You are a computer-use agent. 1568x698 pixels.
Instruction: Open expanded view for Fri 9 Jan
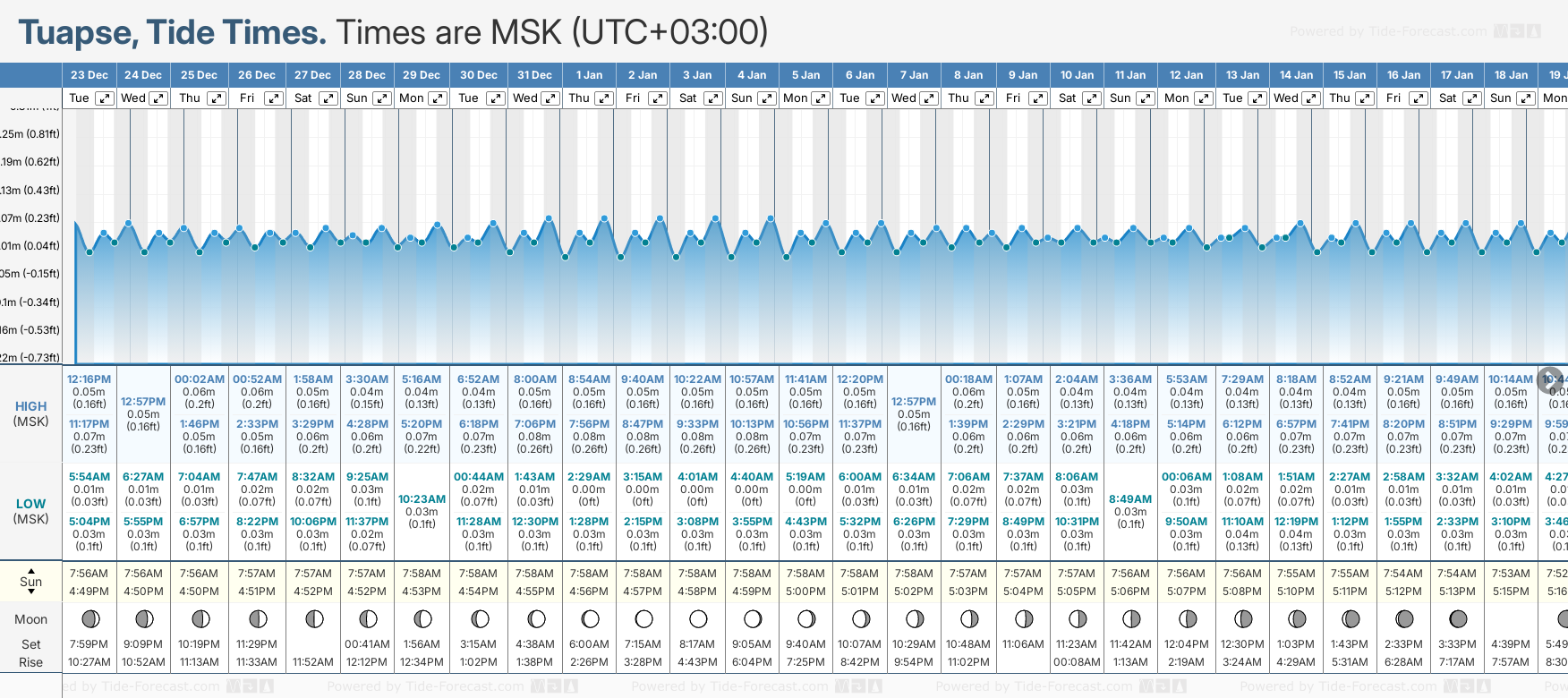click(1037, 98)
